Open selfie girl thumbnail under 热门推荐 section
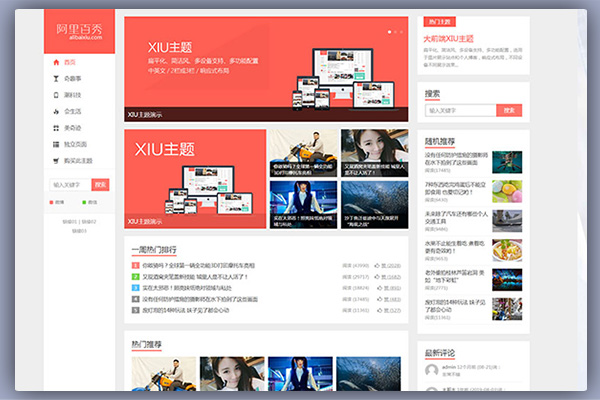Image resolution: width=600 pixels, height=400 pixels. pos(232,374)
